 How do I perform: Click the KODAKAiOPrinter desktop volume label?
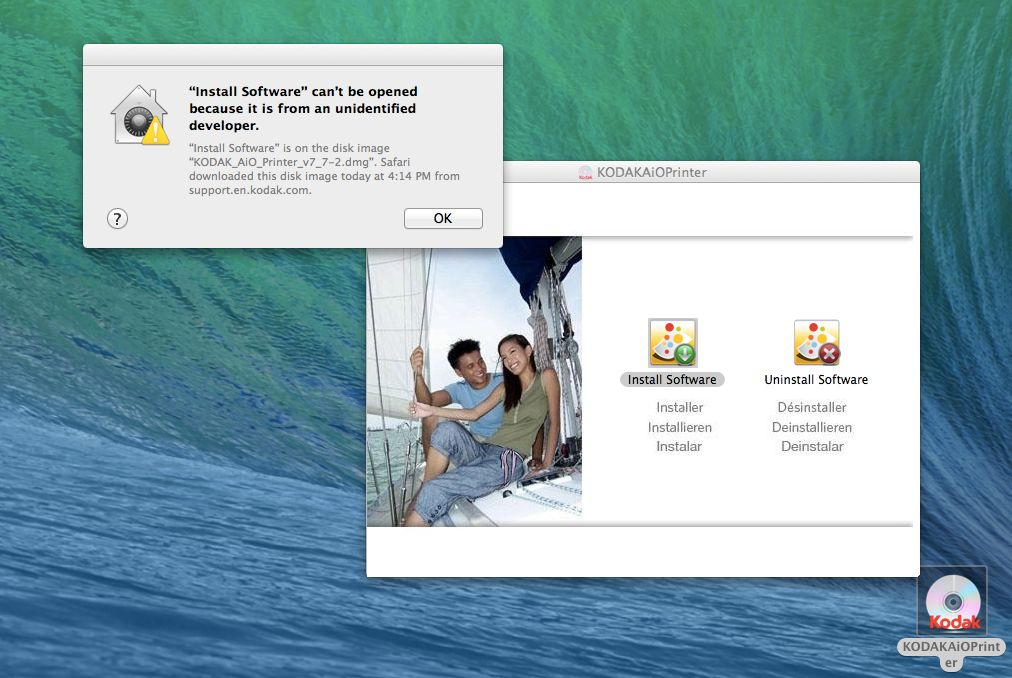coord(951,655)
